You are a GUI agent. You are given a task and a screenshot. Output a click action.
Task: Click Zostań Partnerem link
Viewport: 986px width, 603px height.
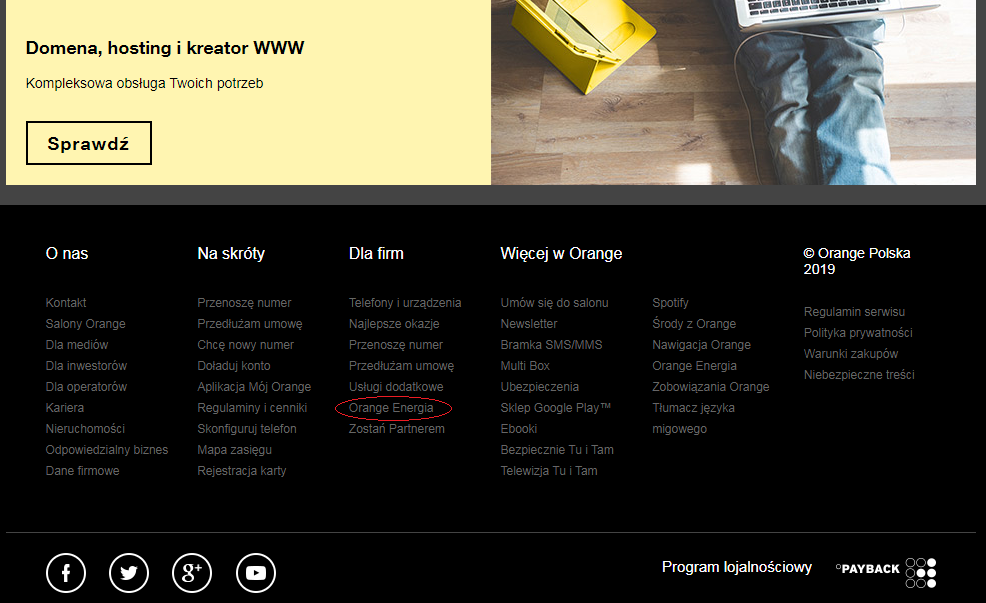[397, 428]
